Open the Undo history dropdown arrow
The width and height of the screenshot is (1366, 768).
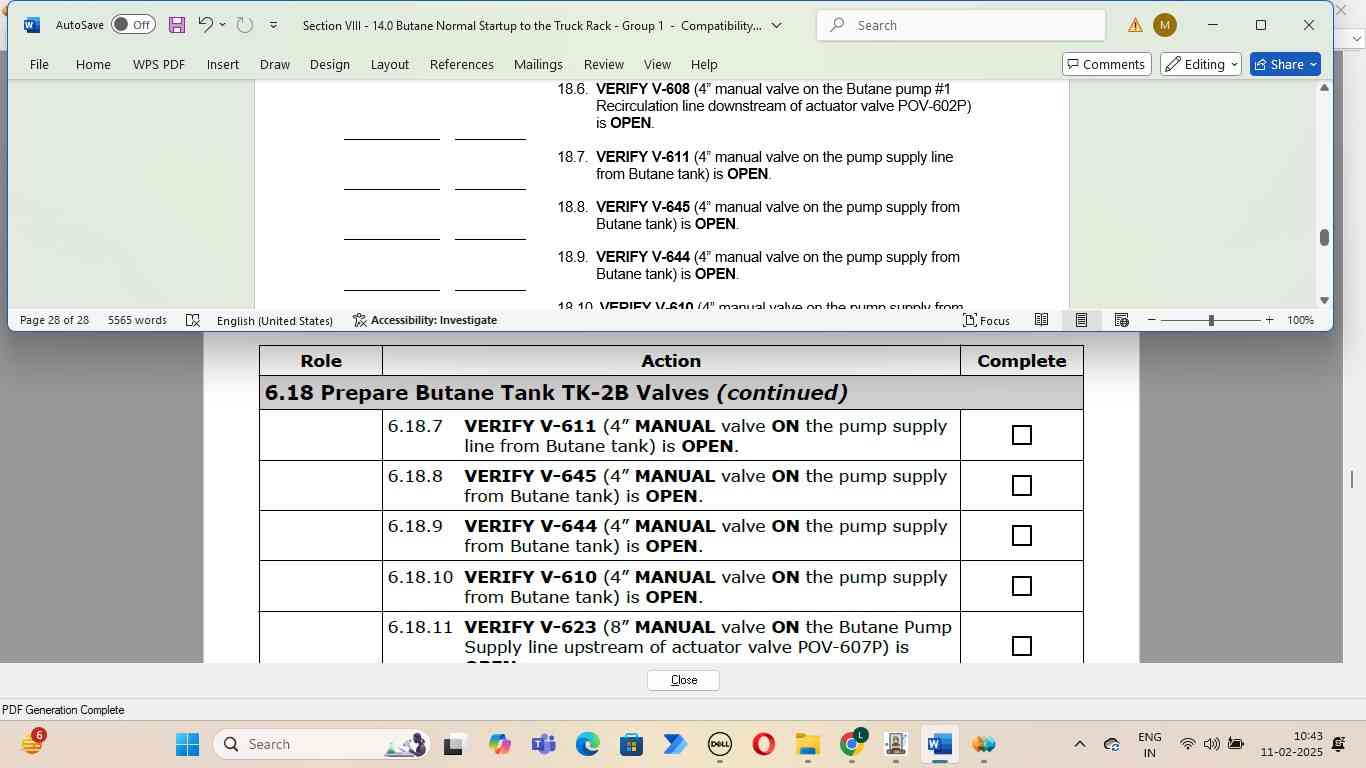coord(222,25)
